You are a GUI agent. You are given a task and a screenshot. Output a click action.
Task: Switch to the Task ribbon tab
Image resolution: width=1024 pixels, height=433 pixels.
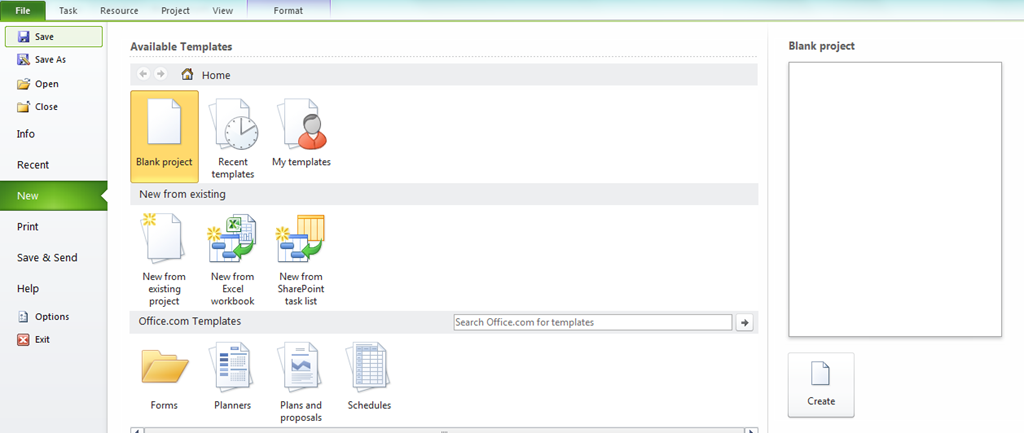pyautogui.click(x=68, y=10)
